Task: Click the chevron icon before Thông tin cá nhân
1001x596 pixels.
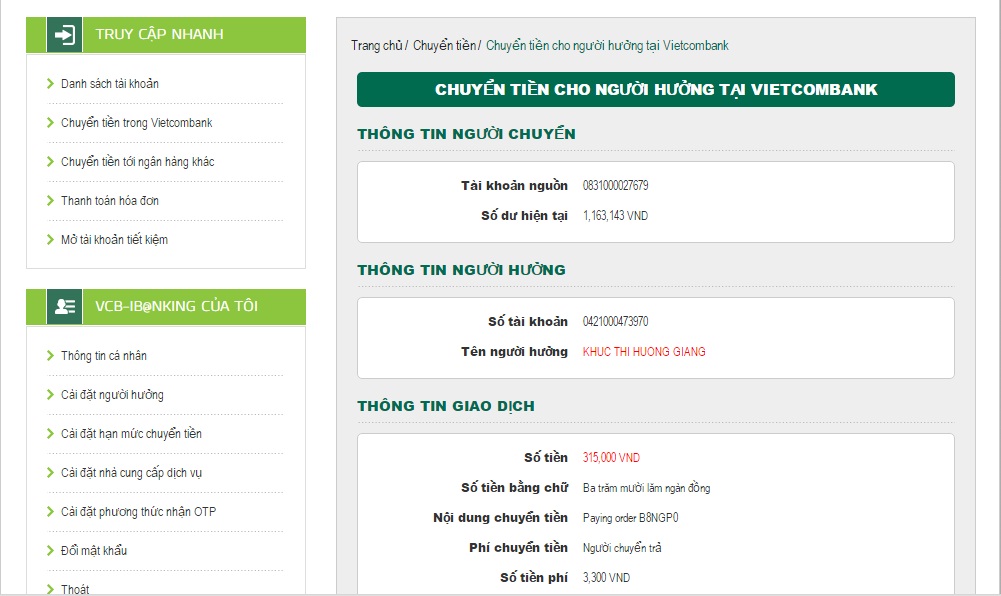Action: pos(50,355)
